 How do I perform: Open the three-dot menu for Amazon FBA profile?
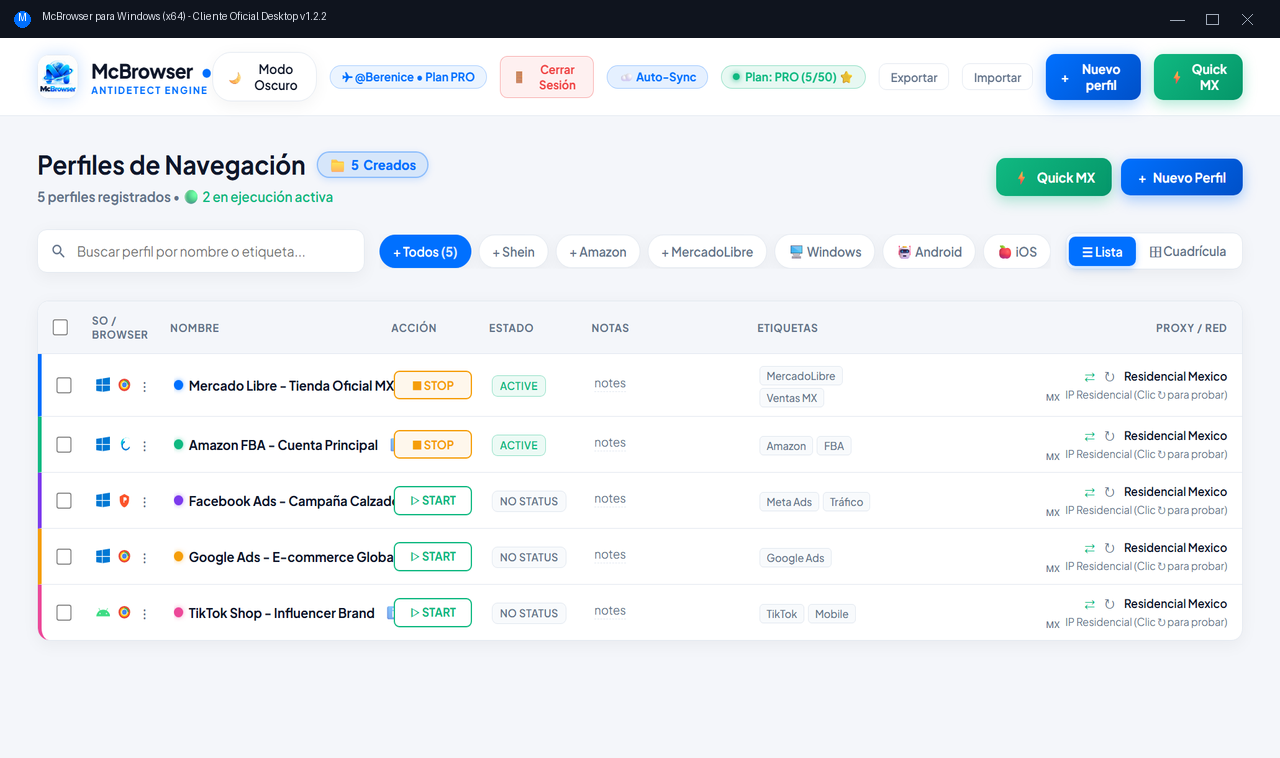pyautogui.click(x=144, y=445)
